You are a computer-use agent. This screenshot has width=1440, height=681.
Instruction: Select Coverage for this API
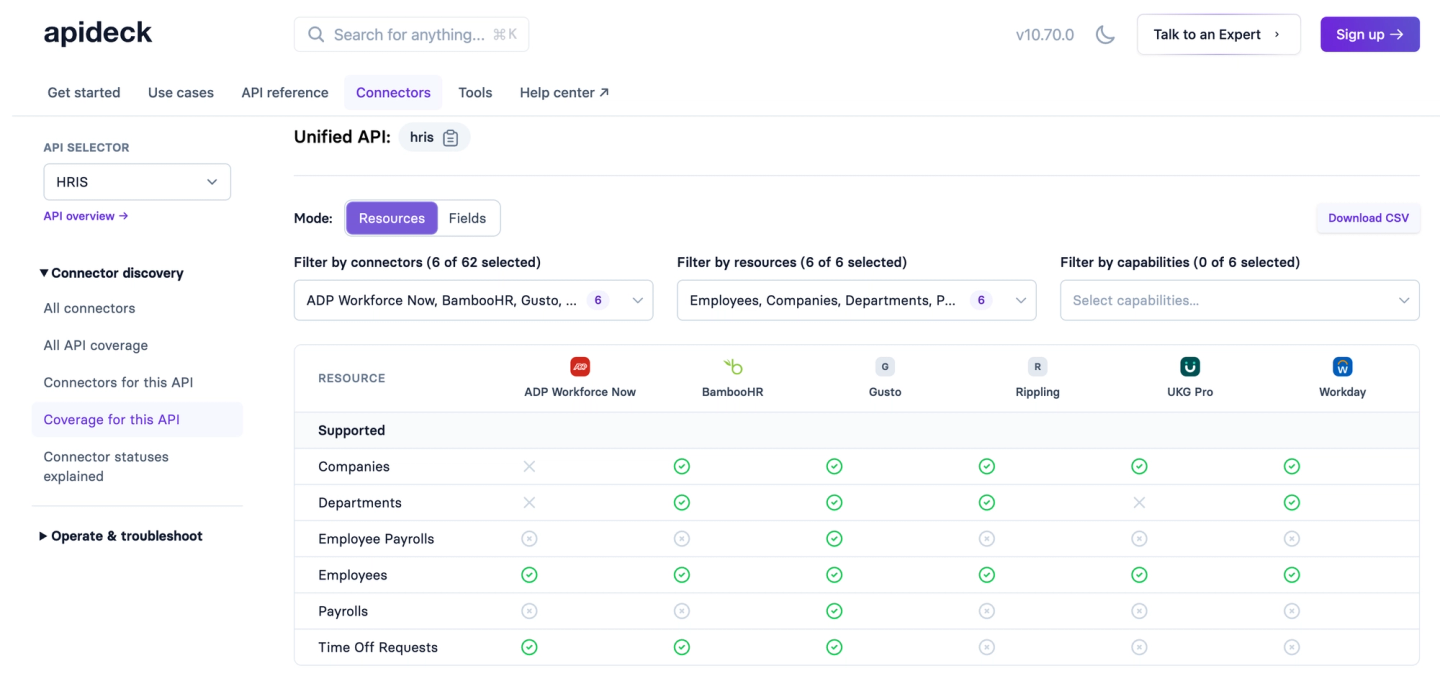coord(137,420)
